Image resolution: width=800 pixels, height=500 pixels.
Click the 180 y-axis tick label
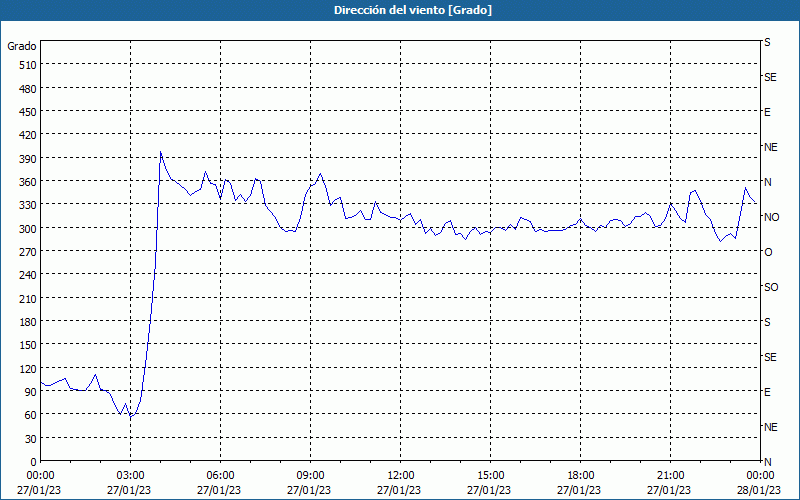point(28,322)
